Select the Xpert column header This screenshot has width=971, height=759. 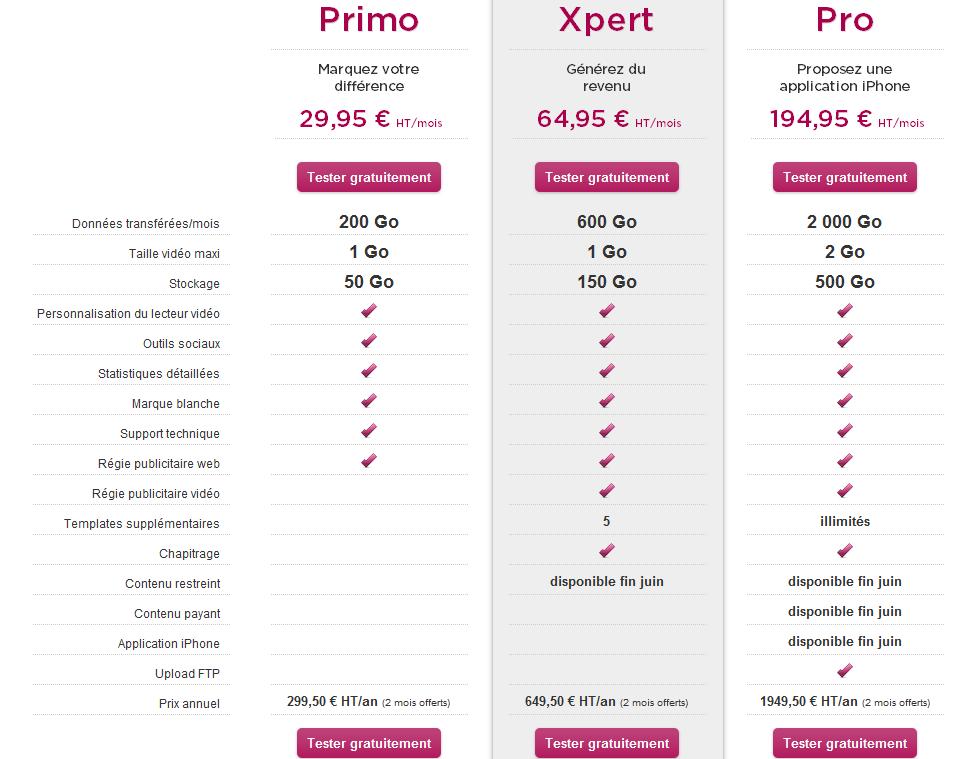click(x=606, y=20)
